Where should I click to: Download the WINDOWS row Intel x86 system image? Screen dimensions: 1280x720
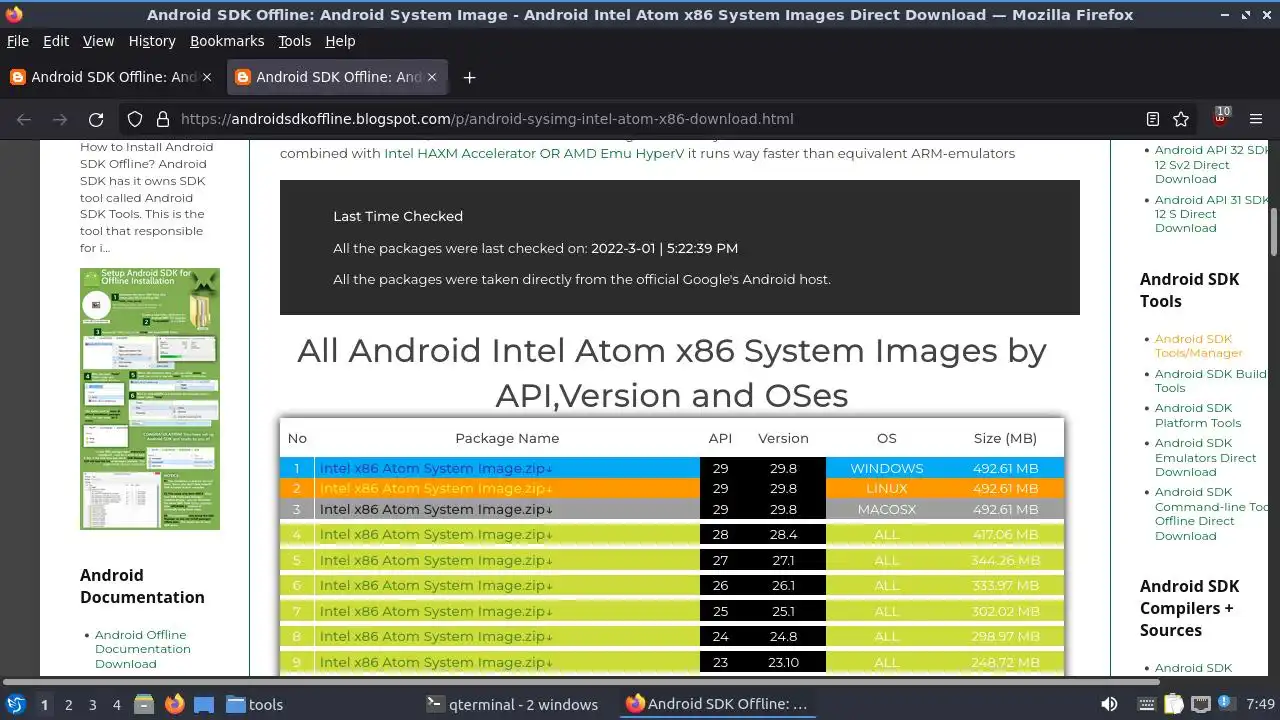click(436, 468)
